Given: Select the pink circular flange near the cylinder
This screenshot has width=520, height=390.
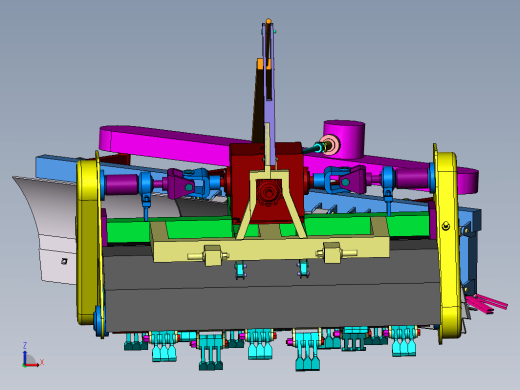Looking at the screenshot, I should point(331,145).
